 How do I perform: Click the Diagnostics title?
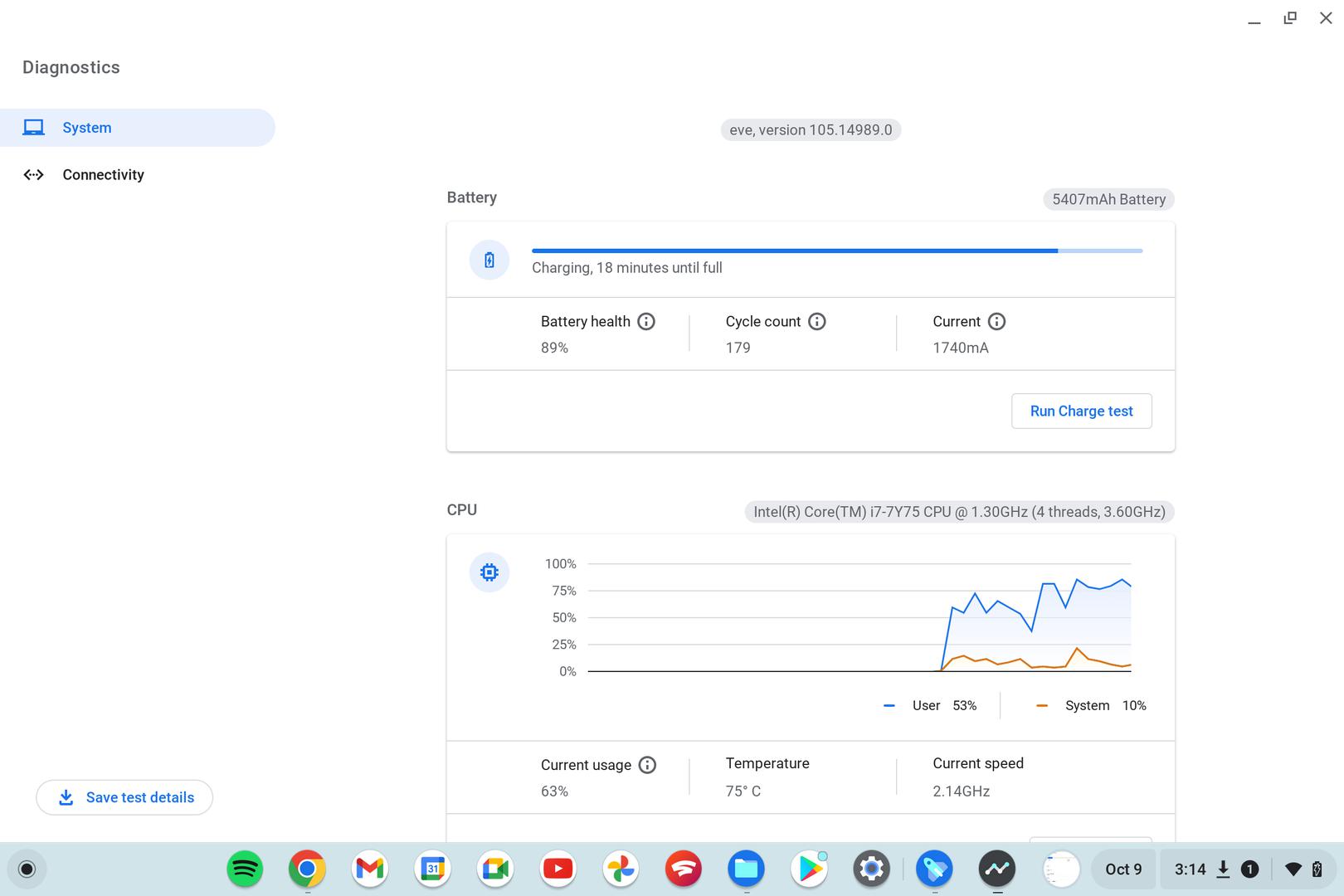coord(71,67)
